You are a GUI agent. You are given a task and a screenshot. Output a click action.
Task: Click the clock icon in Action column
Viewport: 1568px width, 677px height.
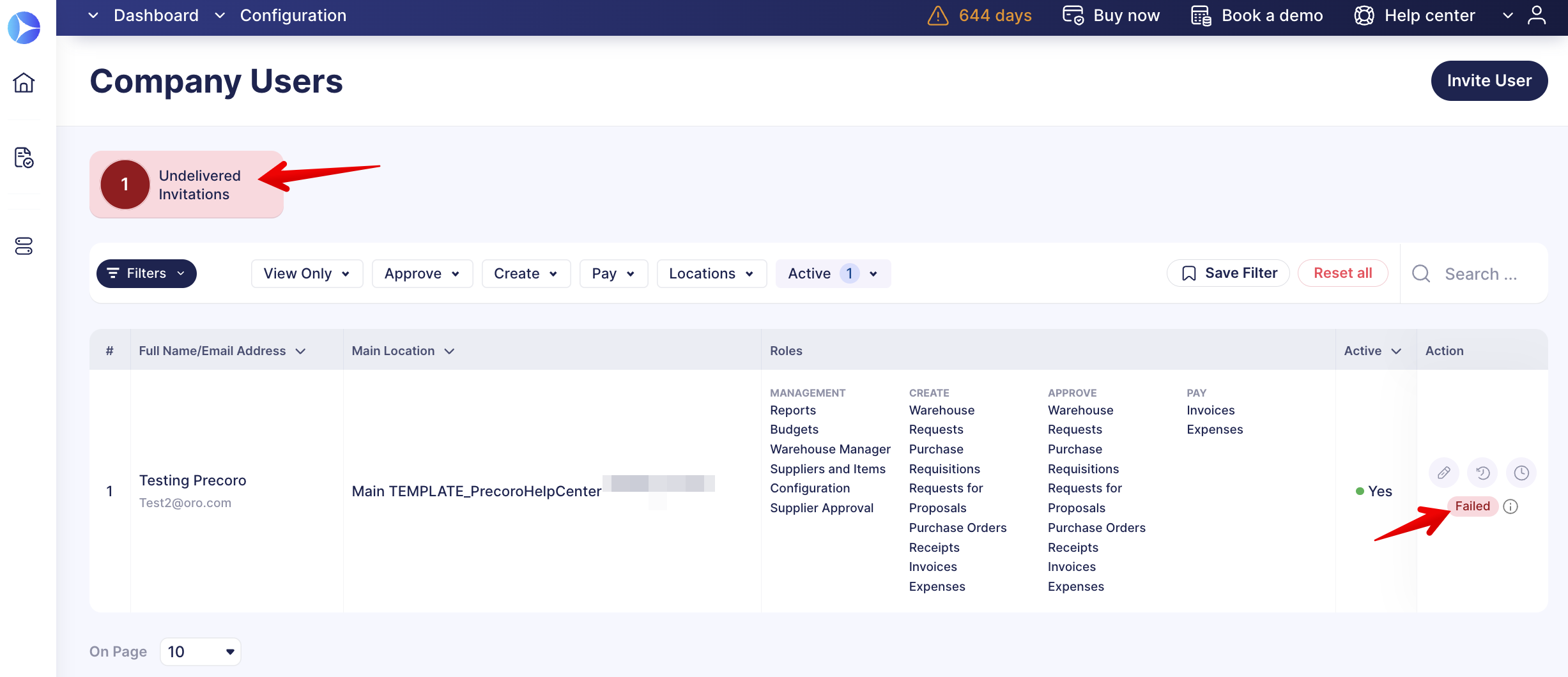coord(1521,473)
